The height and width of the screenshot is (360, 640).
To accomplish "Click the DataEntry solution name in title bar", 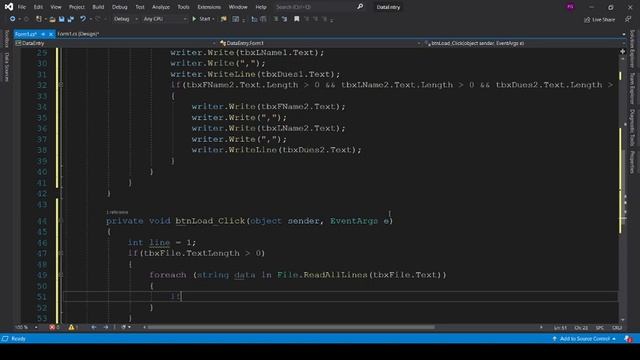I will click(x=388, y=7).
